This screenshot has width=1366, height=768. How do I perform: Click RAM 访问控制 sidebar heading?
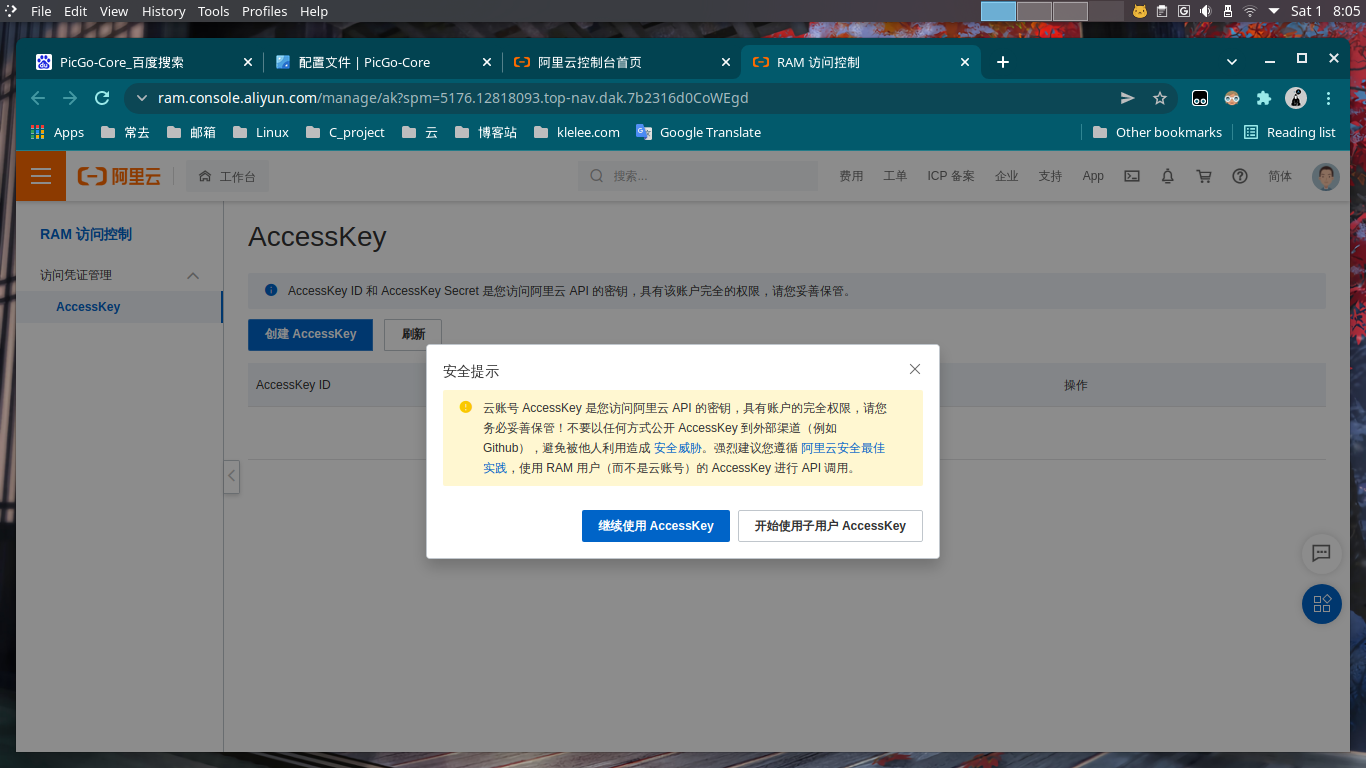coord(86,234)
